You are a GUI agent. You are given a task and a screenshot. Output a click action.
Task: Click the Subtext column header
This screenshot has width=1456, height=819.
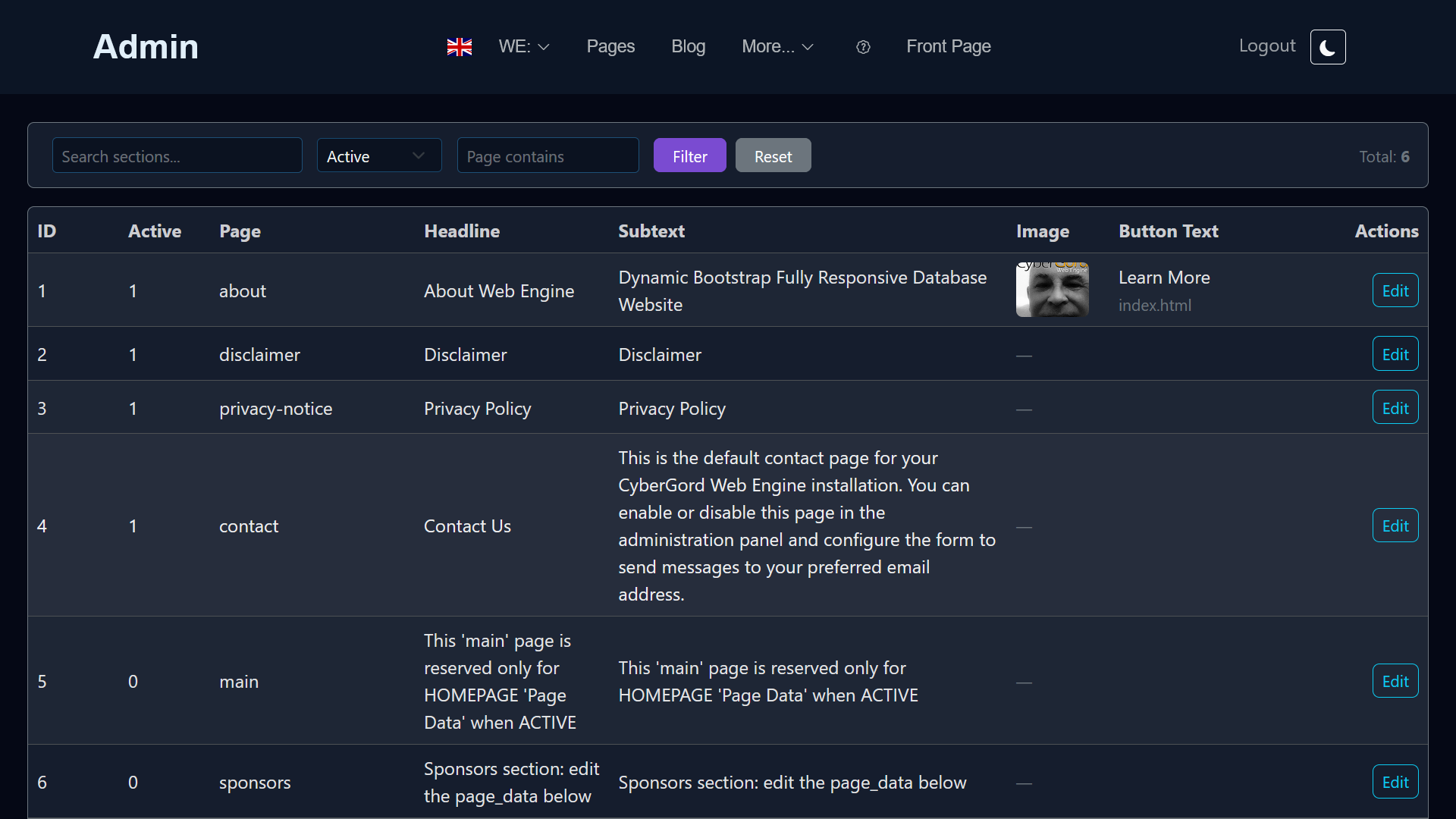(x=651, y=231)
